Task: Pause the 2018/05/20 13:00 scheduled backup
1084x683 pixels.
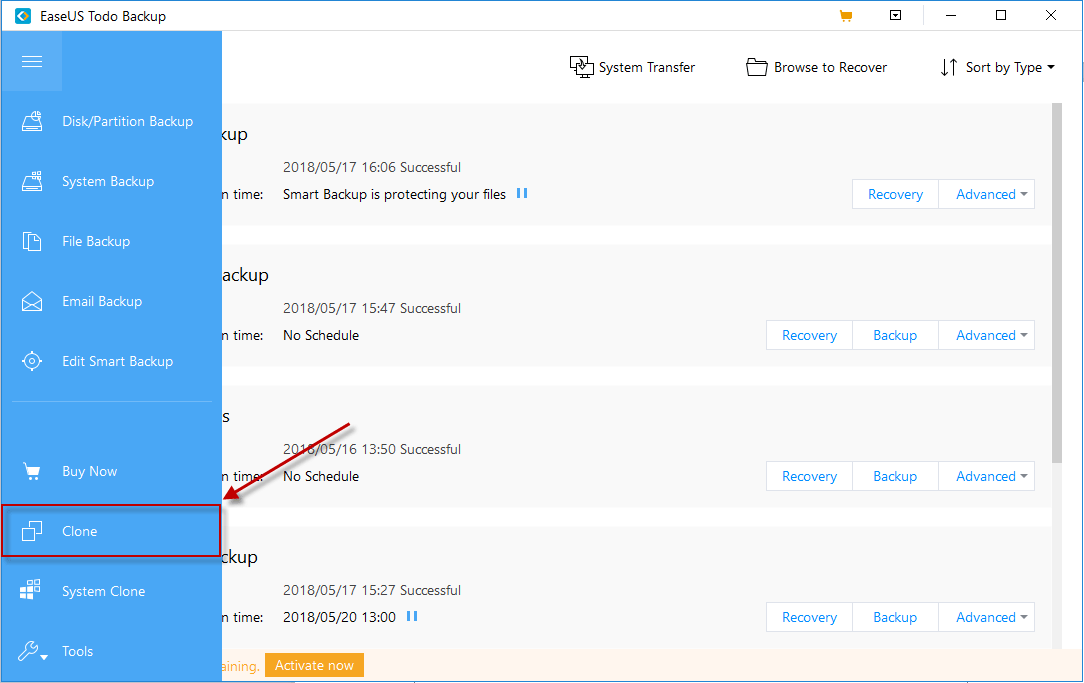Action: click(412, 616)
